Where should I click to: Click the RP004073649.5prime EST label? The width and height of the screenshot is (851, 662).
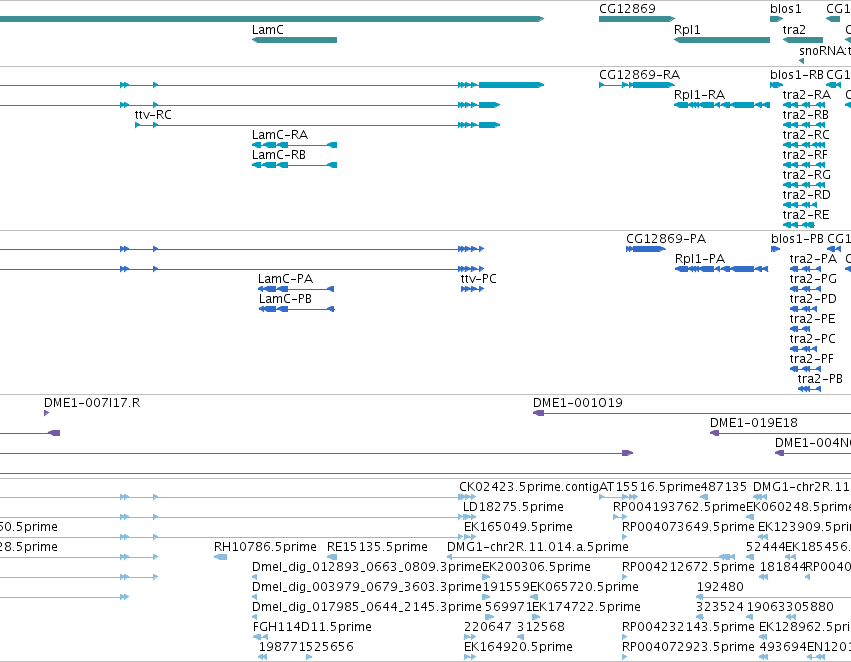tap(688, 527)
